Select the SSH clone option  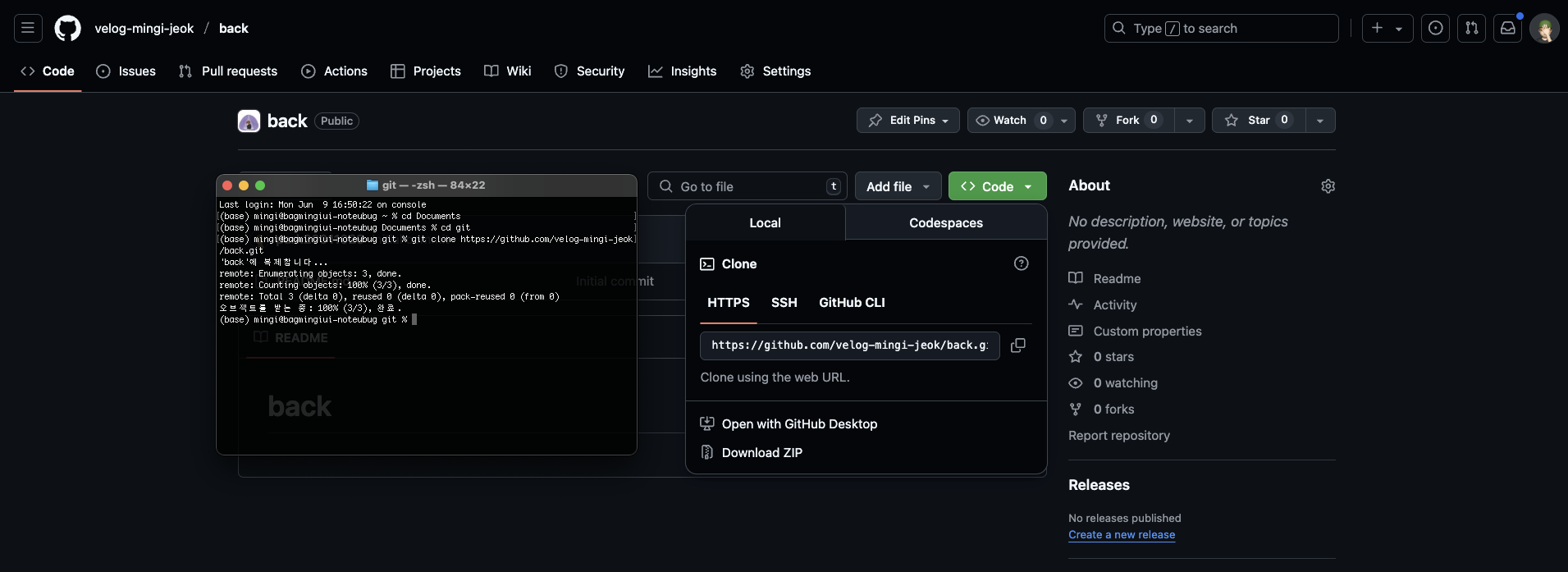(784, 303)
